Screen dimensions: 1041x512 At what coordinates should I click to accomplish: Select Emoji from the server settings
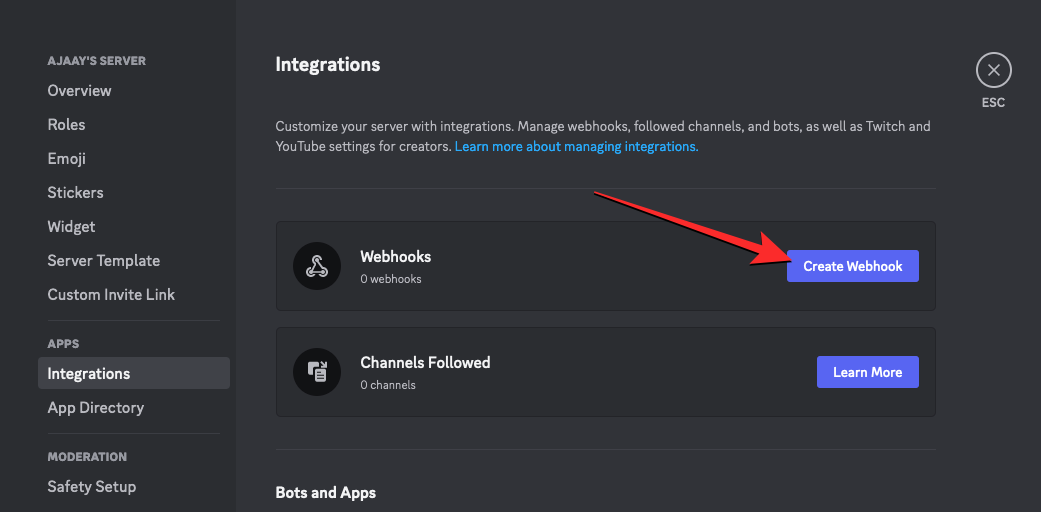[x=66, y=158]
